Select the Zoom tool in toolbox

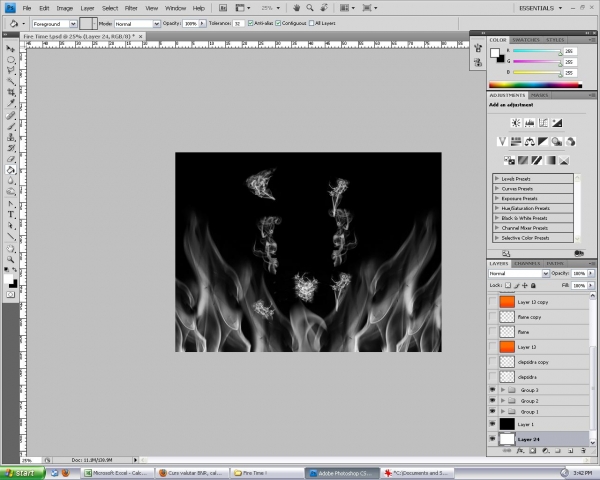click(x=11, y=259)
